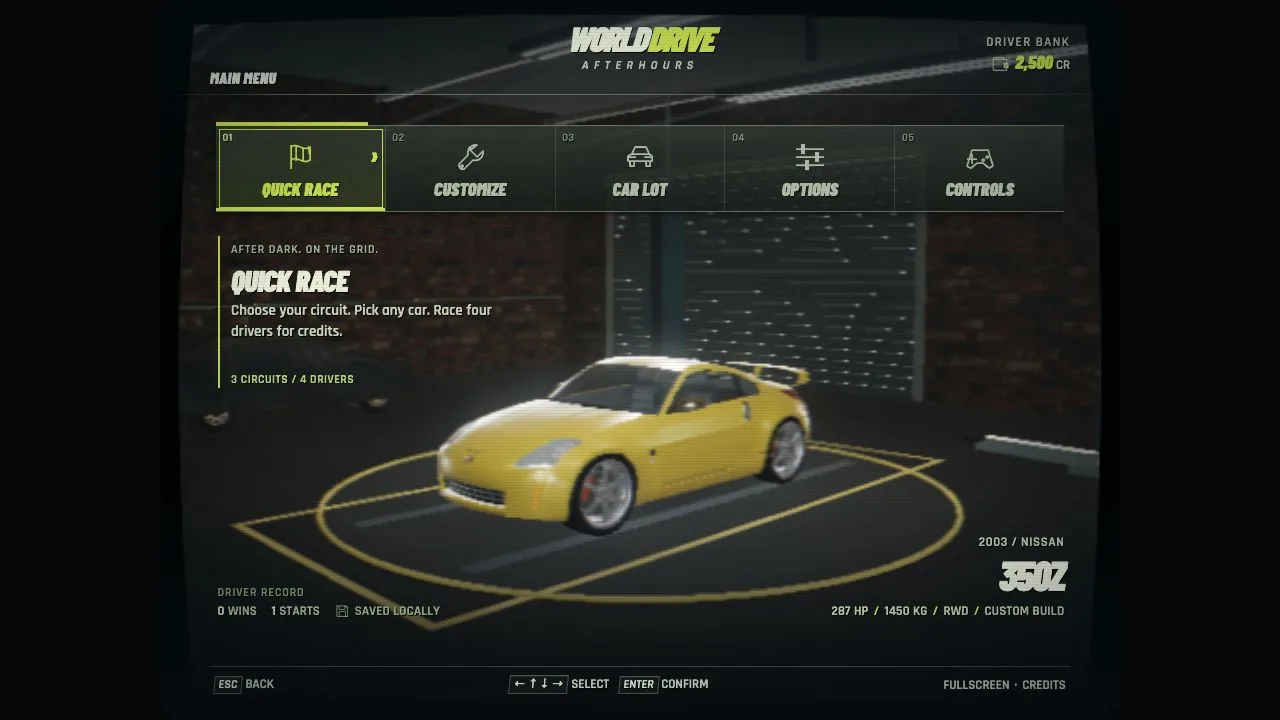Click the "0 WINS" record value
The width and height of the screenshot is (1280, 720).
point(237,611)
